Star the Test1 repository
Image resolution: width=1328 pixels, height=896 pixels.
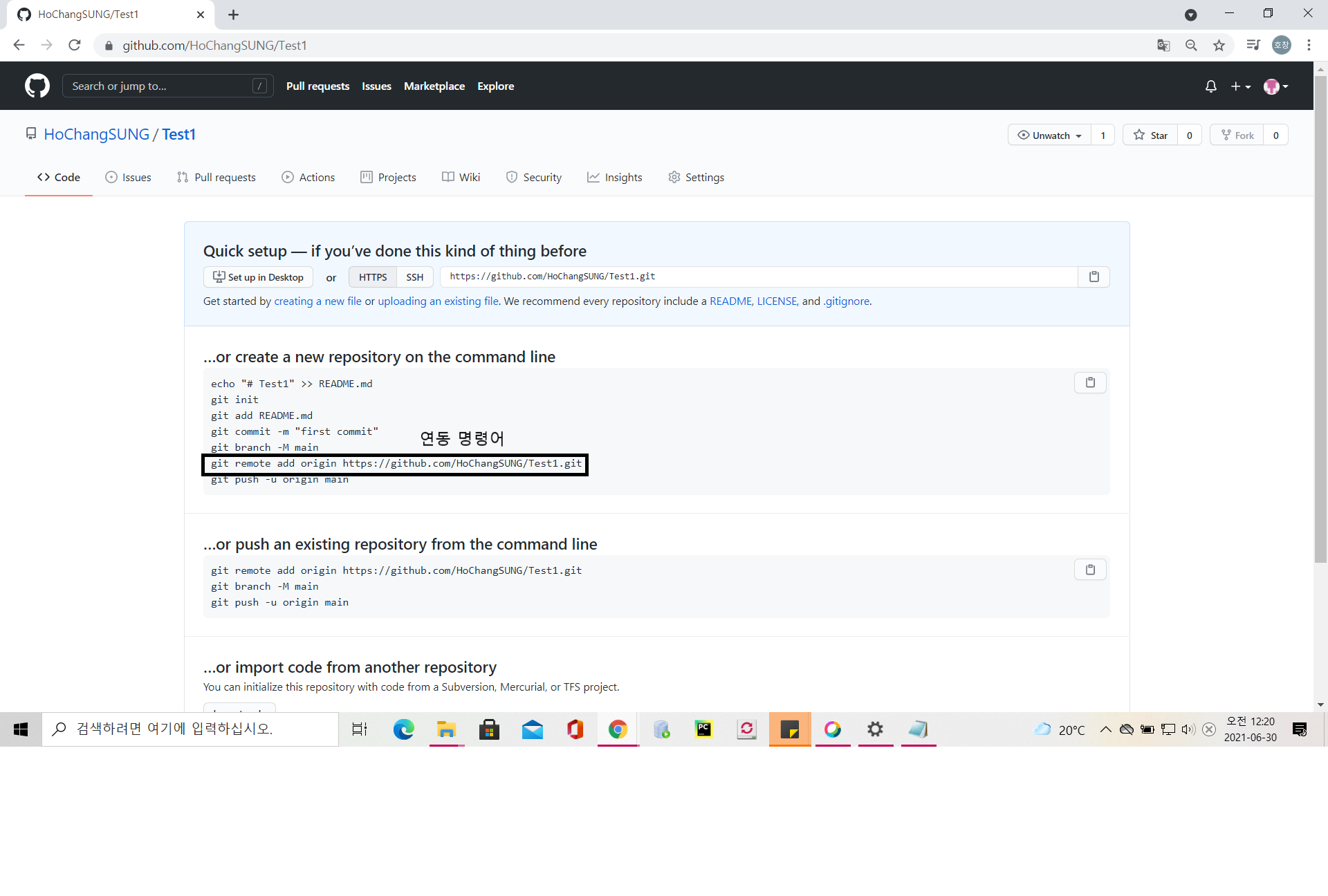click(1152, 135)
